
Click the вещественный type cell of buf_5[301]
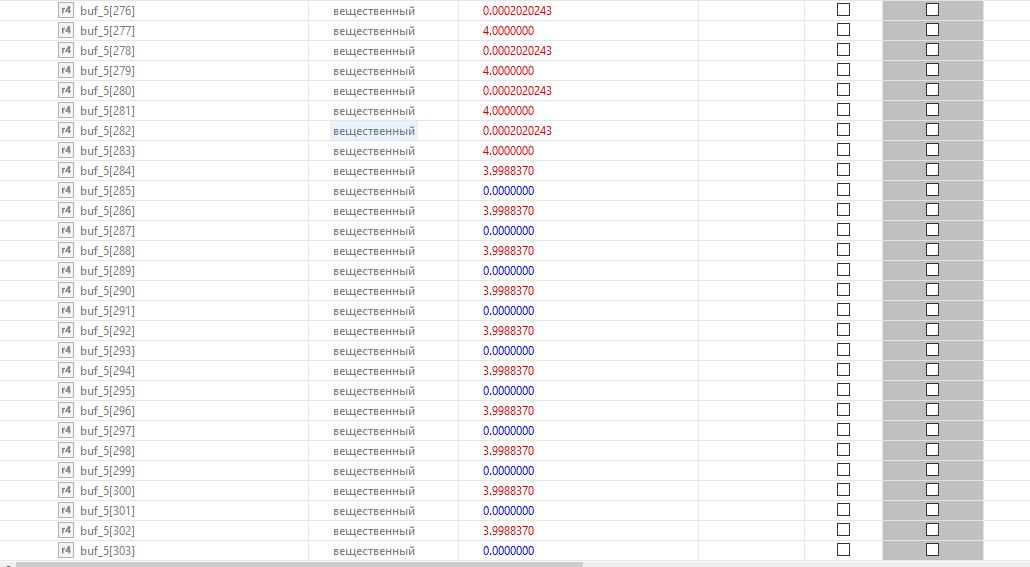pos(373,511)
